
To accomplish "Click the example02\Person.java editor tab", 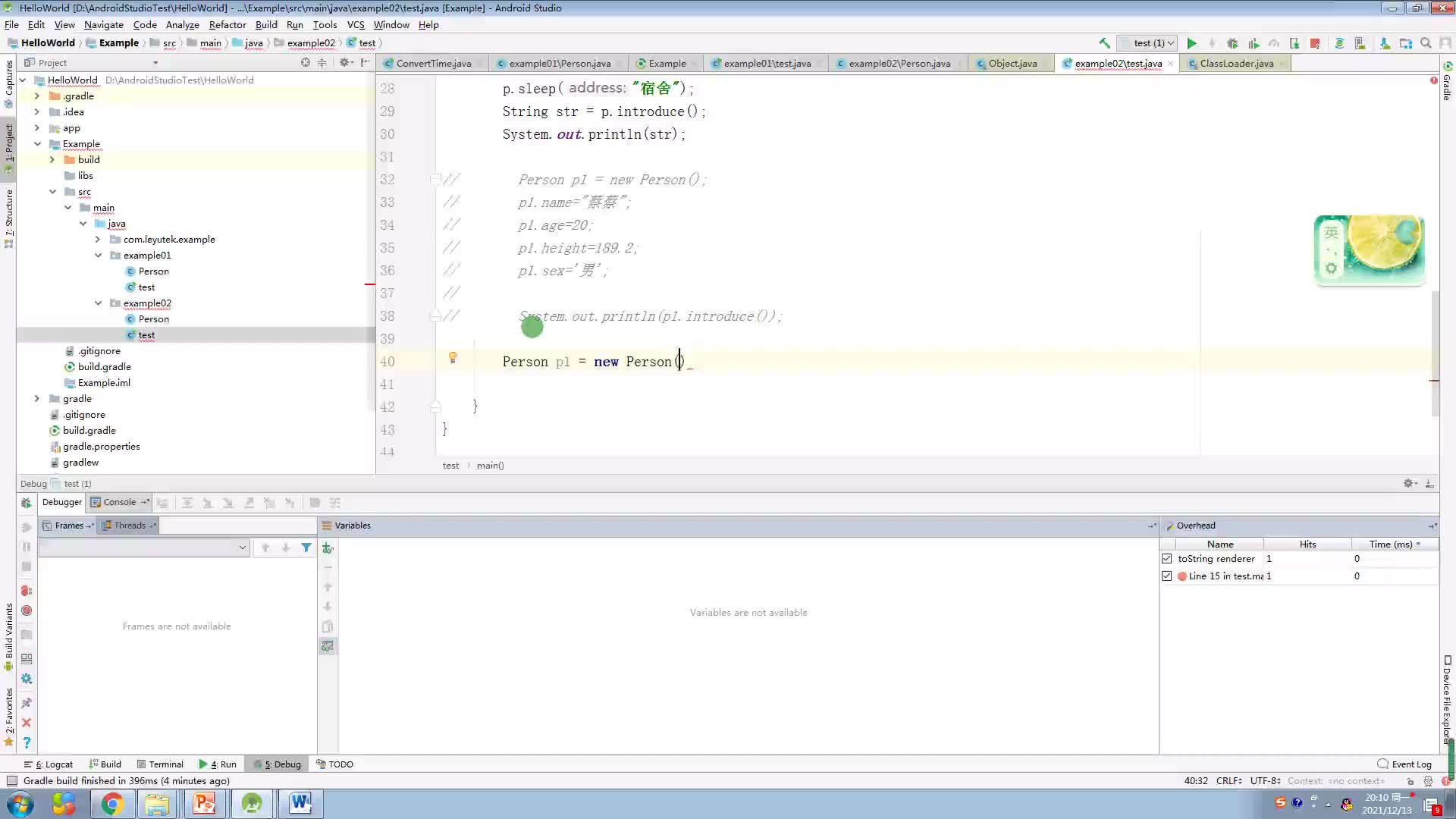I will [899, 63].
